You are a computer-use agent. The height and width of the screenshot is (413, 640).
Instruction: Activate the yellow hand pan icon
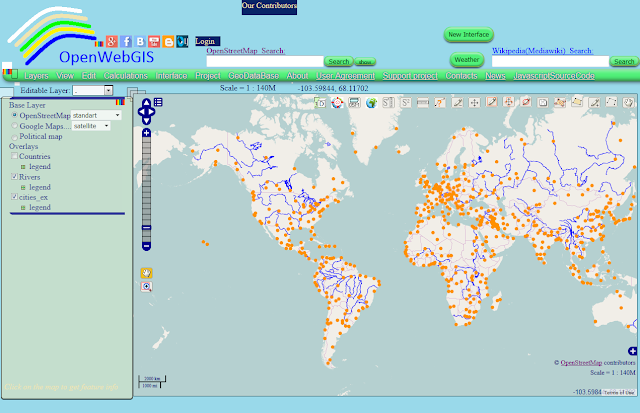click(146, 273)
